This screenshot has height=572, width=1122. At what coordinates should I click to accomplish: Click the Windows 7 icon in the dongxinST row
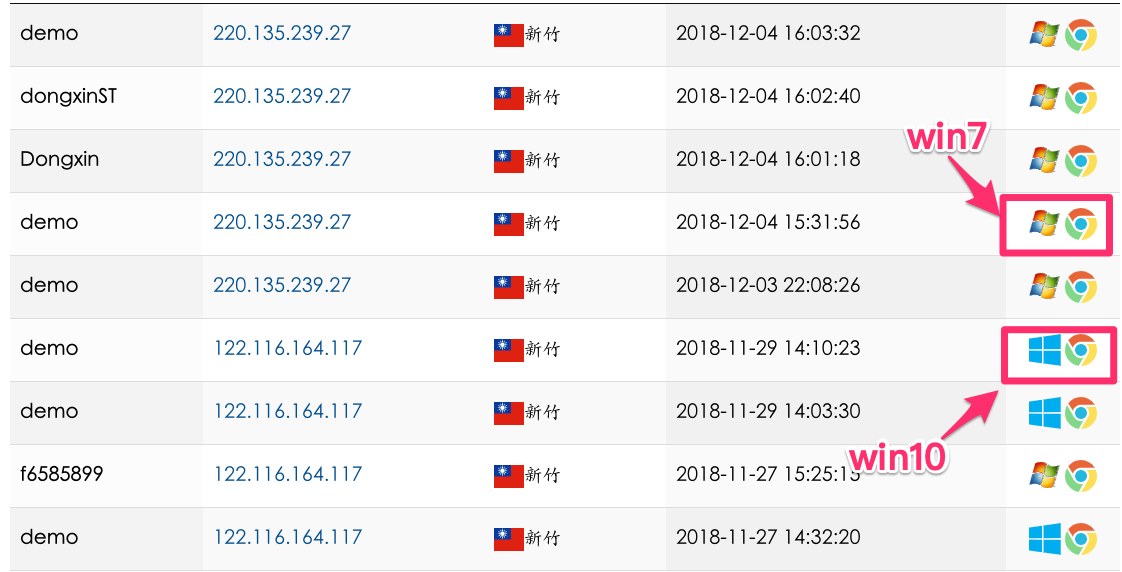(1044, 97)
